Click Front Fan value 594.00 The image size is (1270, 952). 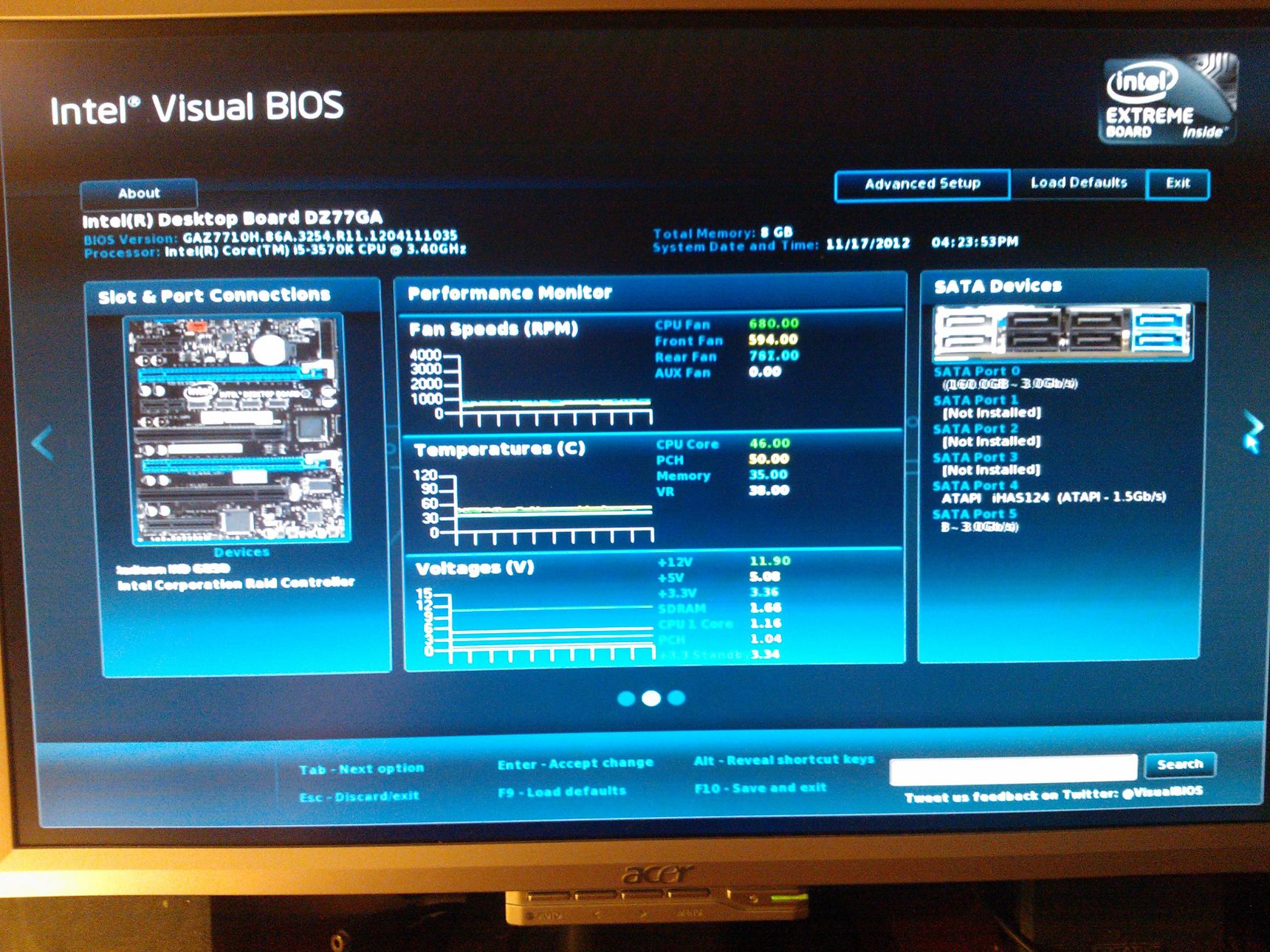pyautogui.click(x=773, y=339)
